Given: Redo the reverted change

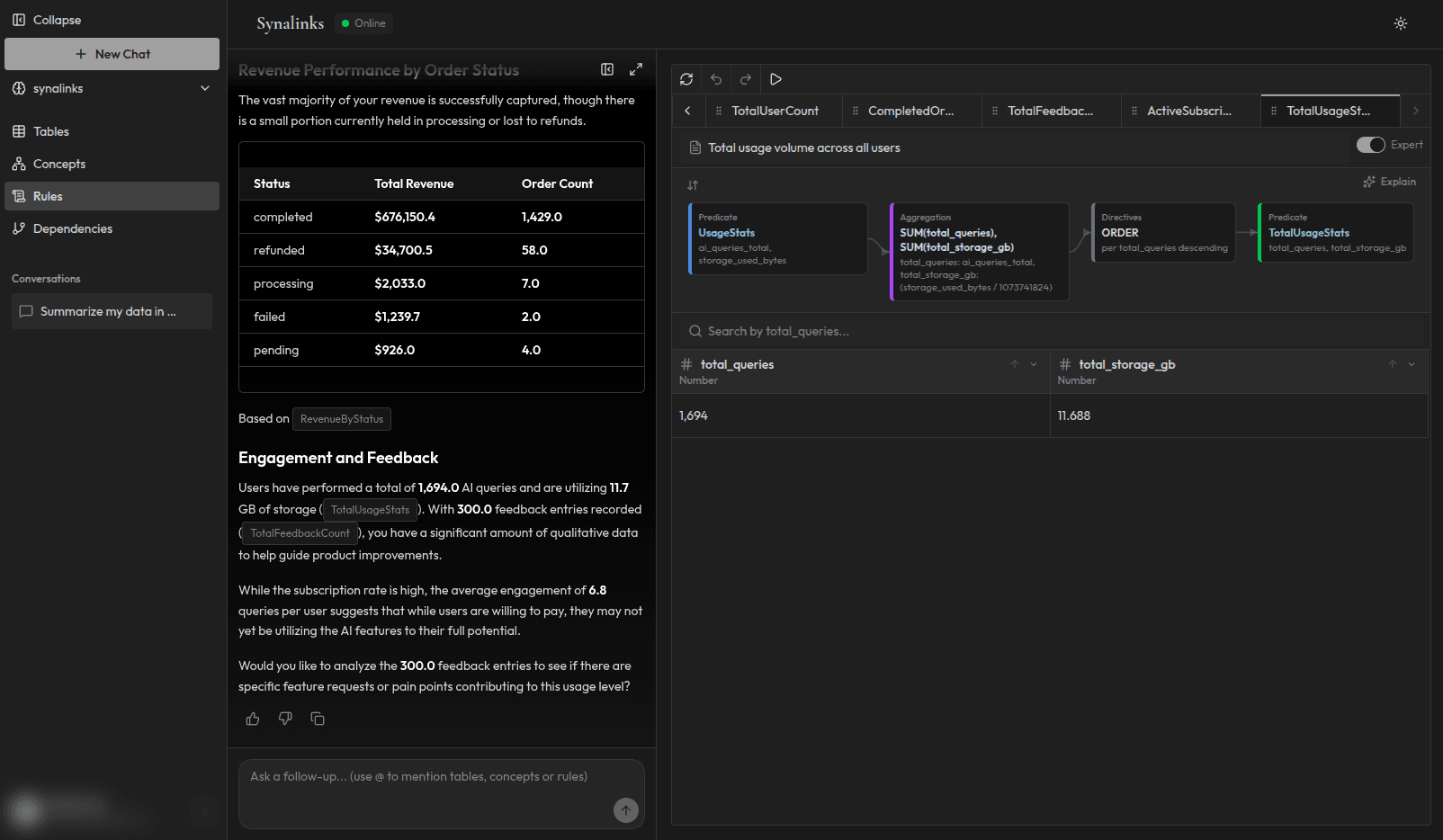Looking at the screenshot, I should (745, 79).
